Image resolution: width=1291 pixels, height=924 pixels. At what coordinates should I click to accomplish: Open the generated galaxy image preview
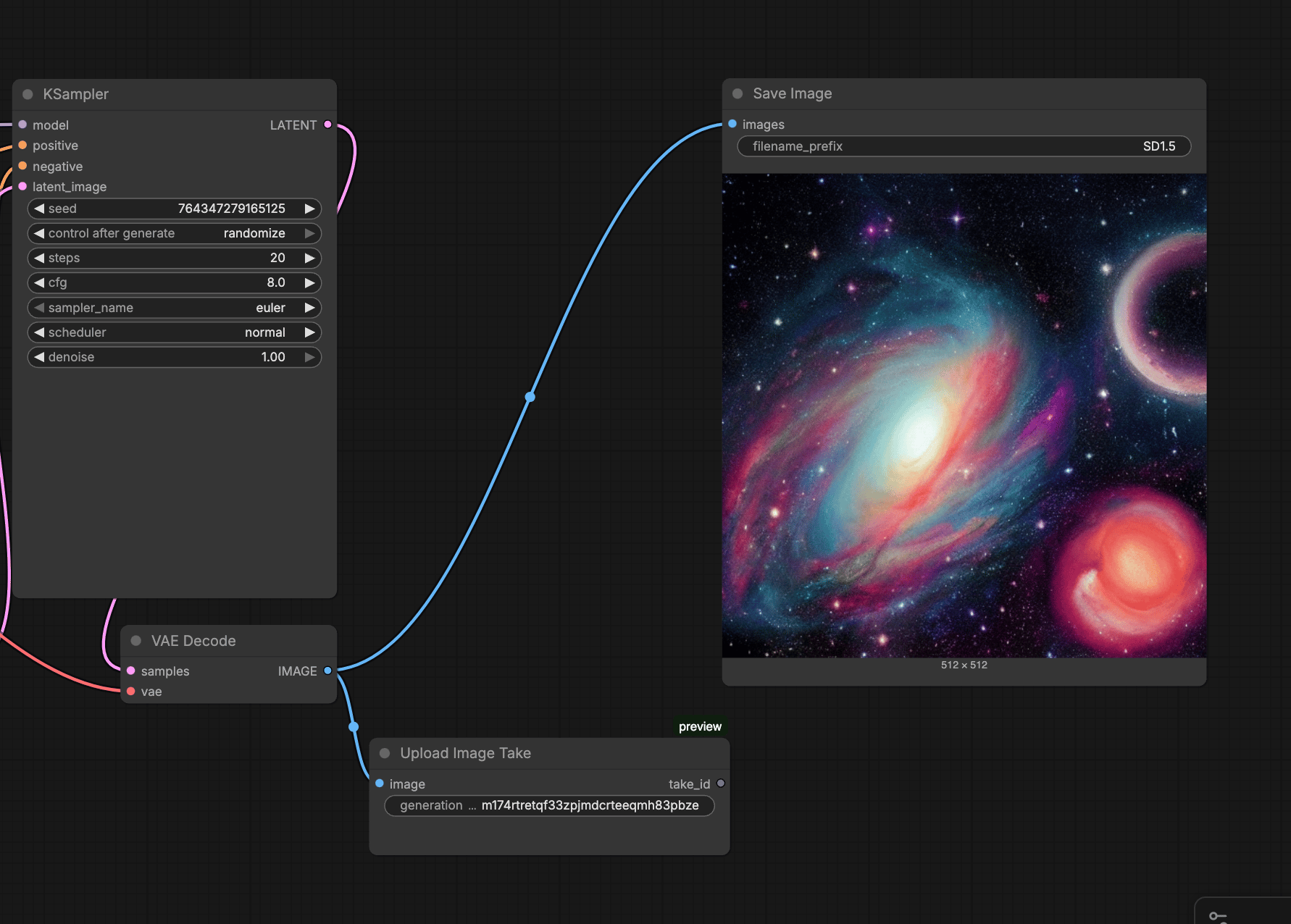click(x=964, y=416)
